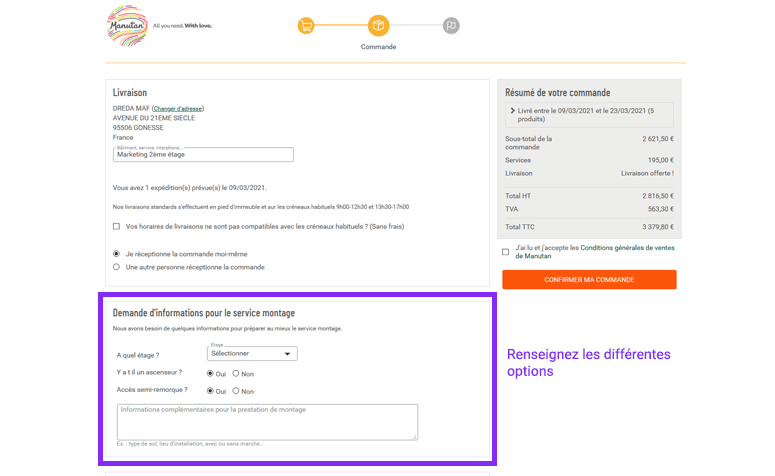Select 'Je réceptionne la commande moi-même'
This screenshot has height=476, width=775.
tap(116, 254)
